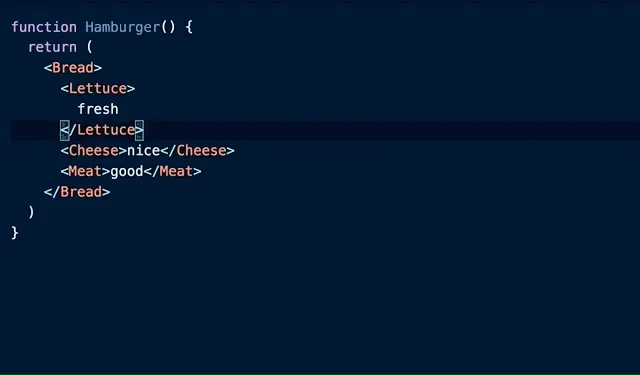This screenshot has height=375, width=640.
Task: Click the closing Meat tag
Action: [172, 171]
